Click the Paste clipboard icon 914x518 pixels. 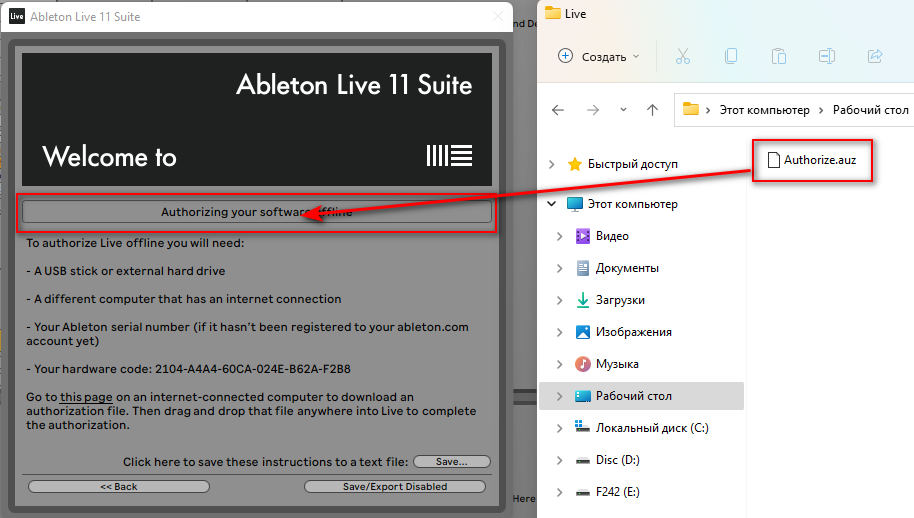pyautogui.click(x=779, y=57)
